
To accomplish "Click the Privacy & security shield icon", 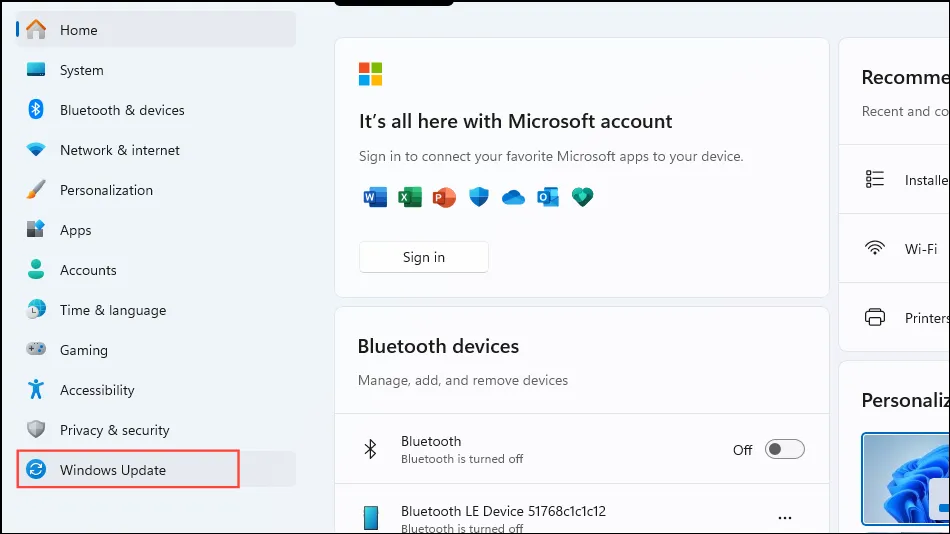I will (36, 429).
